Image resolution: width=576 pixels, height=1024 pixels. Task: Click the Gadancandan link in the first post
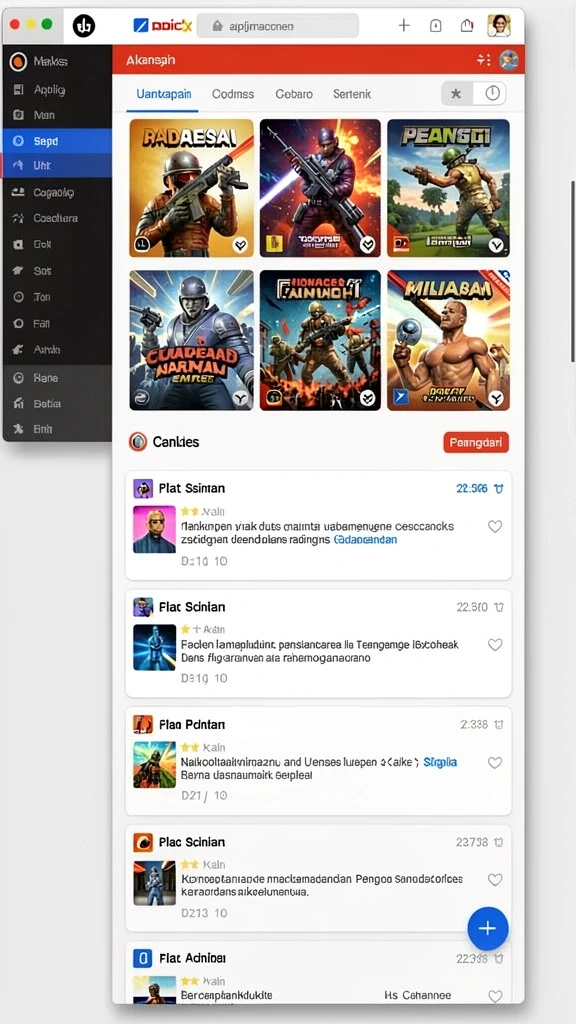pos(365,539)
